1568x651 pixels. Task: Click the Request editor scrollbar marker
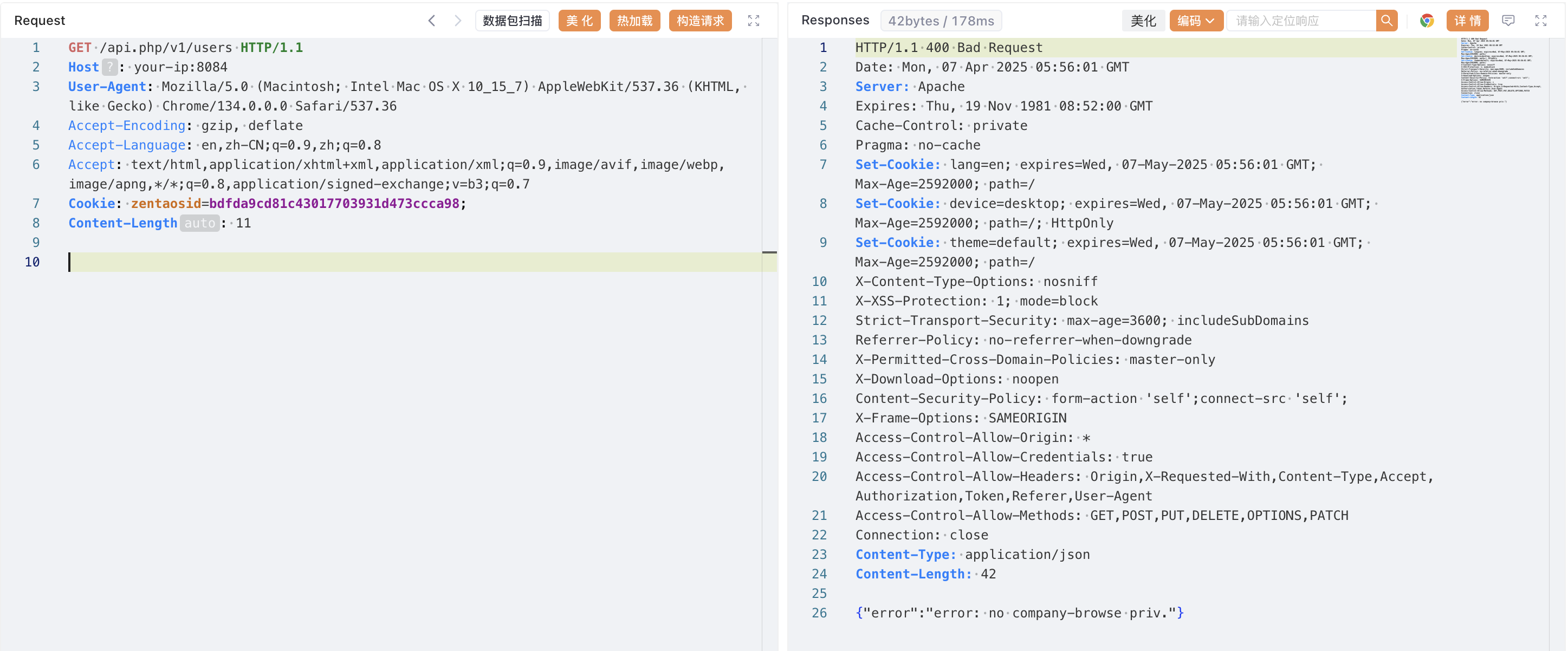point(769,252)
